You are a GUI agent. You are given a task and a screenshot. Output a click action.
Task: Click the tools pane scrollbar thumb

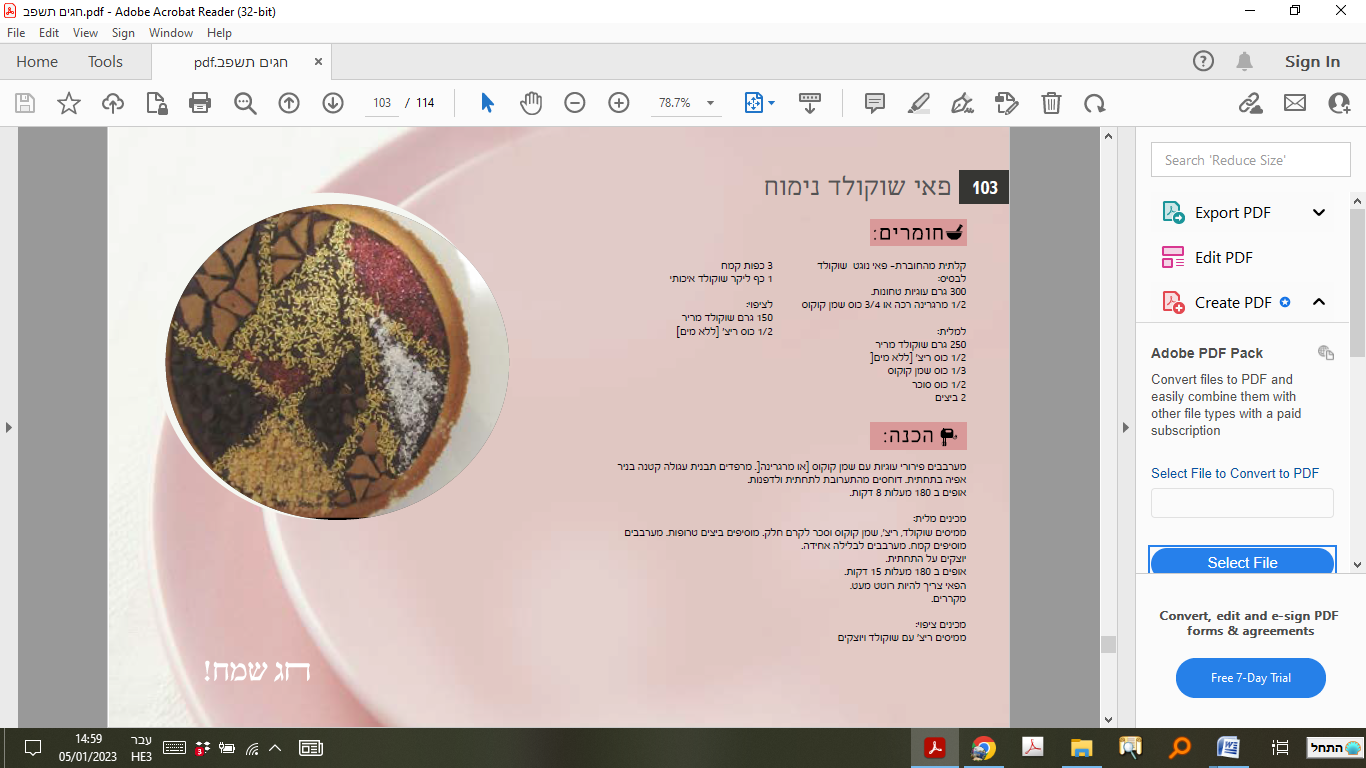pyautogui.click(x=1357, y=285)
